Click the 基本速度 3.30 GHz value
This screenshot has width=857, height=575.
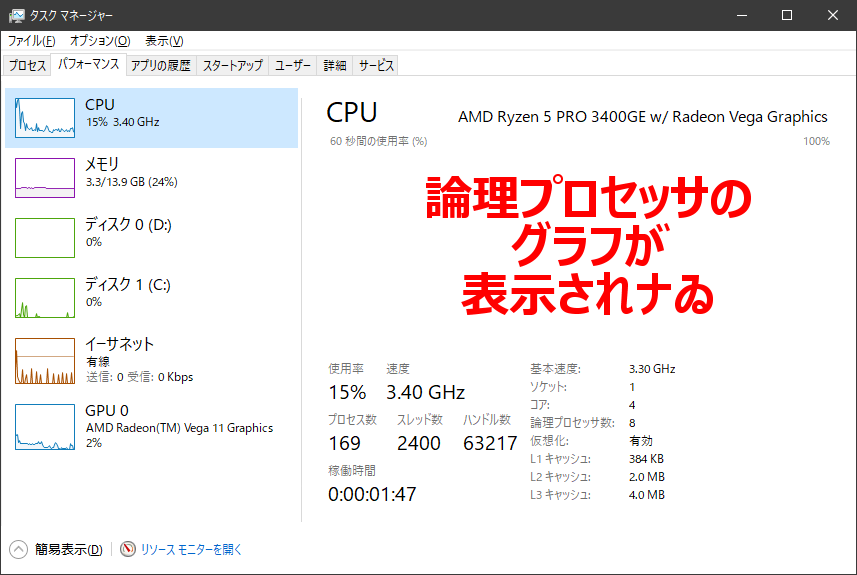[651, 369]
